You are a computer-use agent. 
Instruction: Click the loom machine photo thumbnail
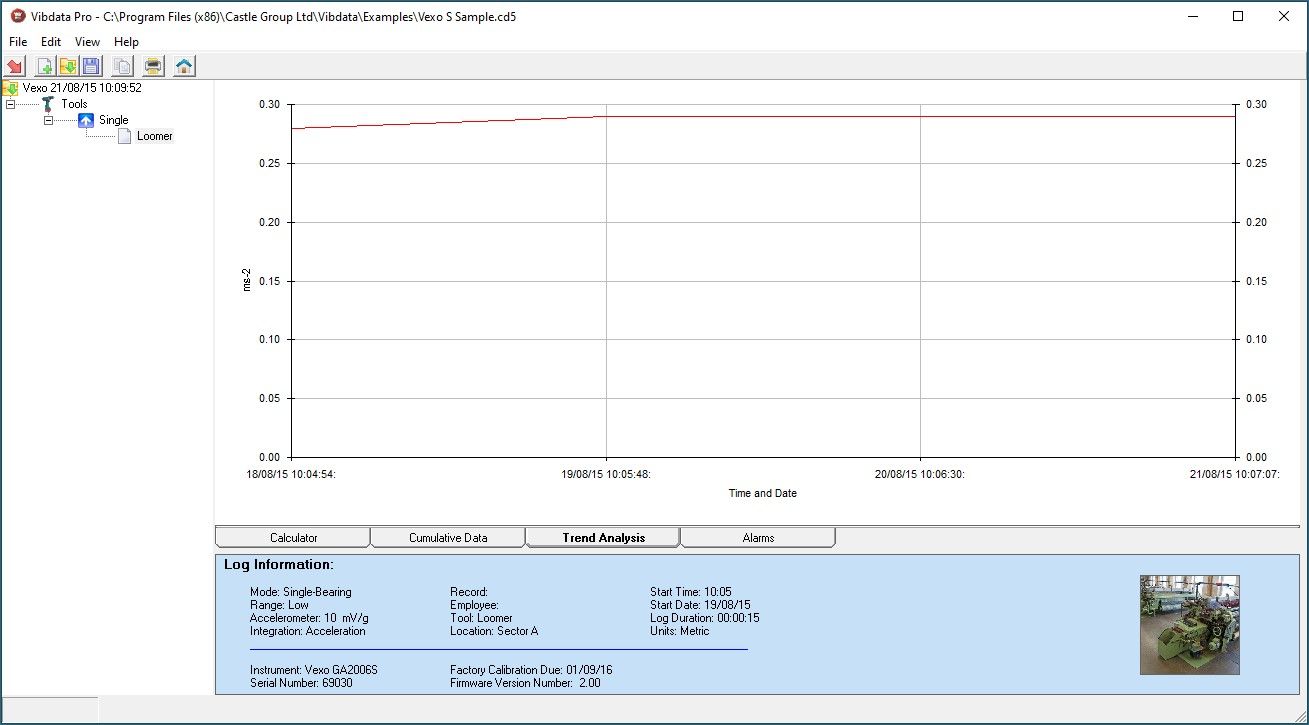pos(1189,625)
